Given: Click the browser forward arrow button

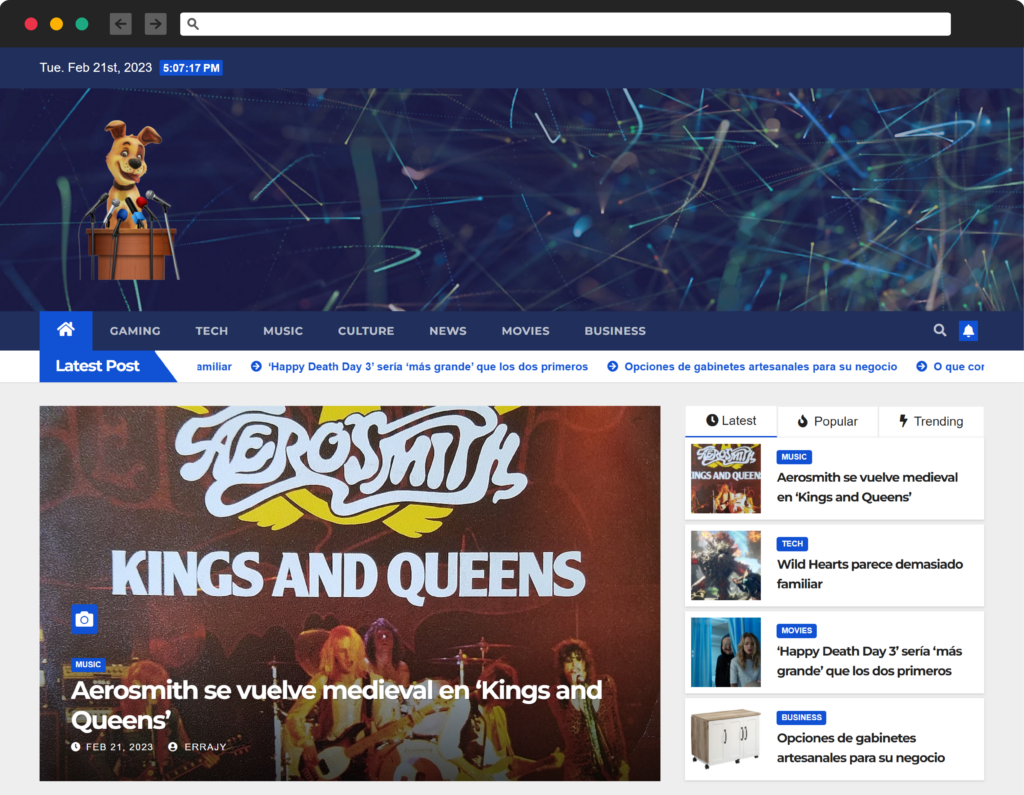Looking at the screenshot, I should tap(155, 24).
